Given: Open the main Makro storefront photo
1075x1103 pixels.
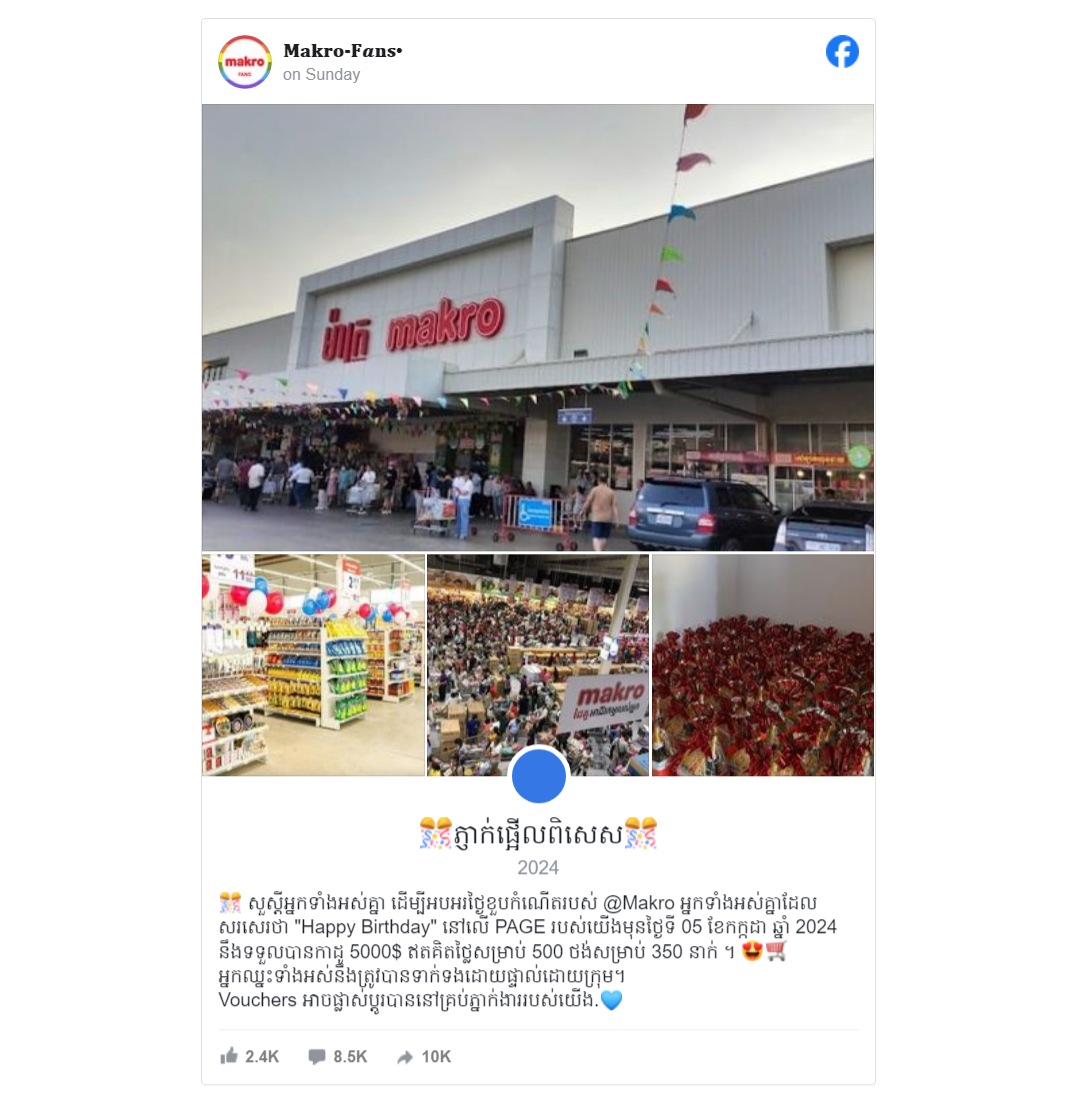Looking at the screenshot, I should click(538, 327).
